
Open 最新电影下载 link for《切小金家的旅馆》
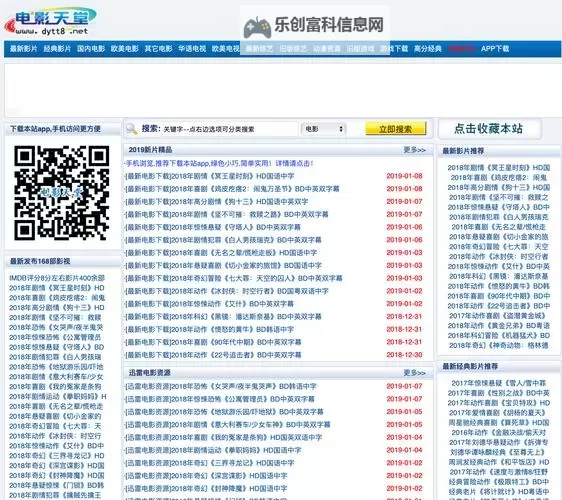[223, 265]
